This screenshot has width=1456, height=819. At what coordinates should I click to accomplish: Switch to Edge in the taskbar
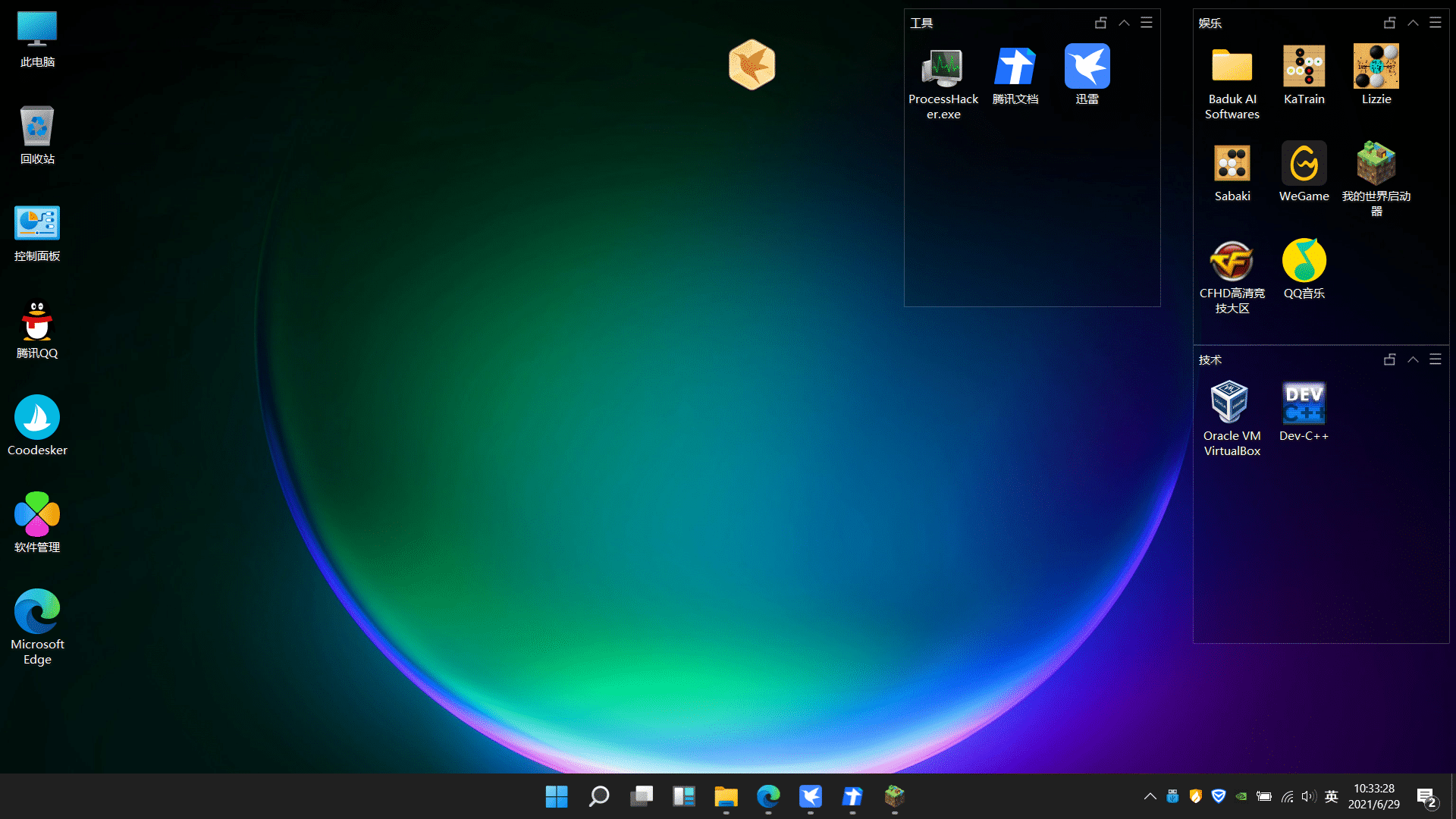[x=768, y=796]
